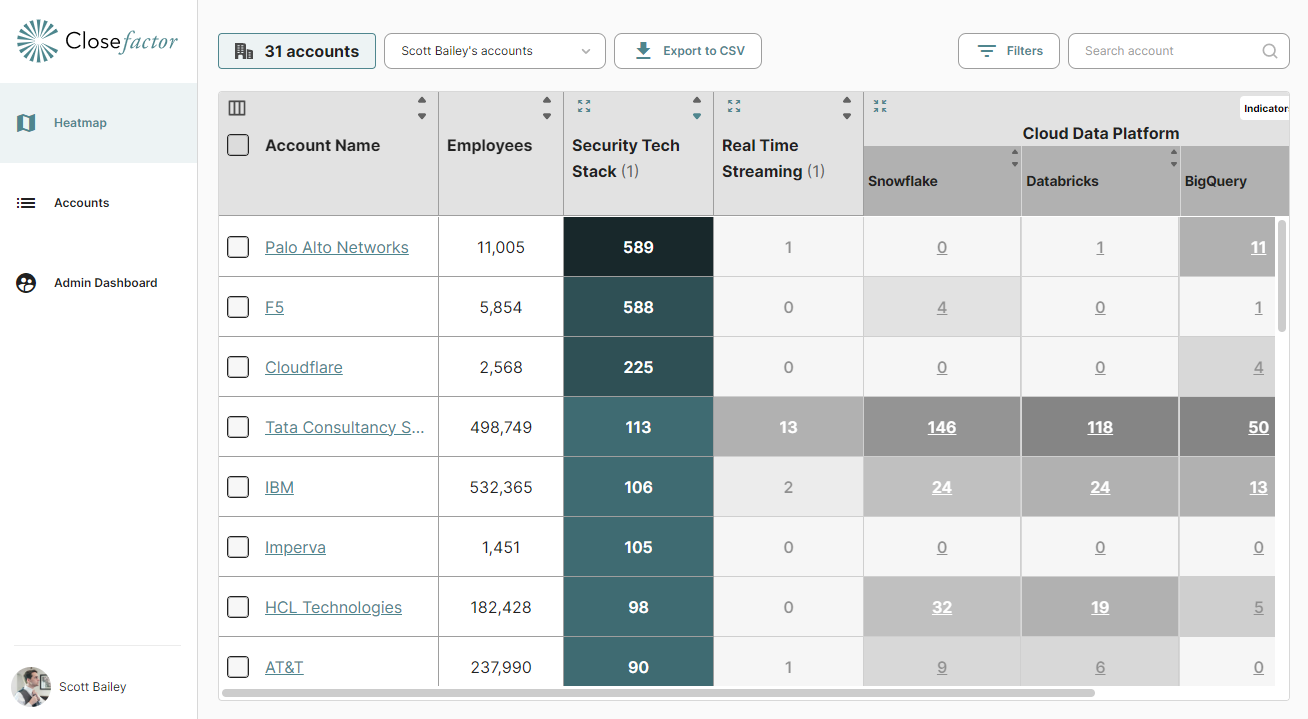This screenshot has width=1308, height=719.
Task: Sort by Real Time Streaming arrows
Action: [x=847, y=108]
